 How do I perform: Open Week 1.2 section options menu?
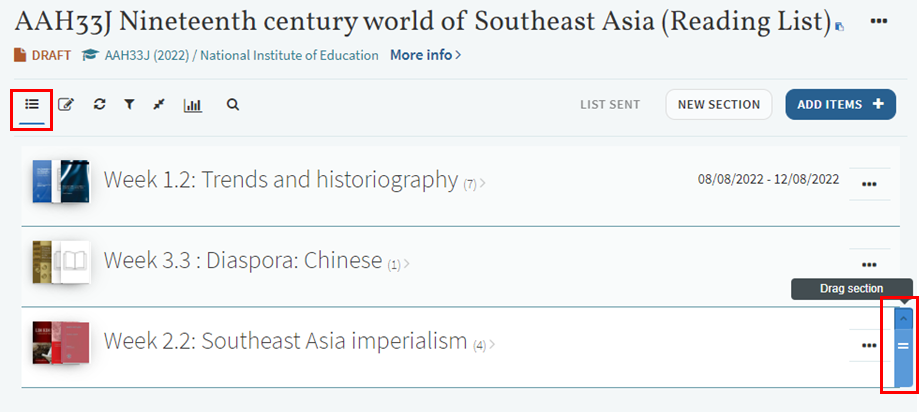click(868, 183)
